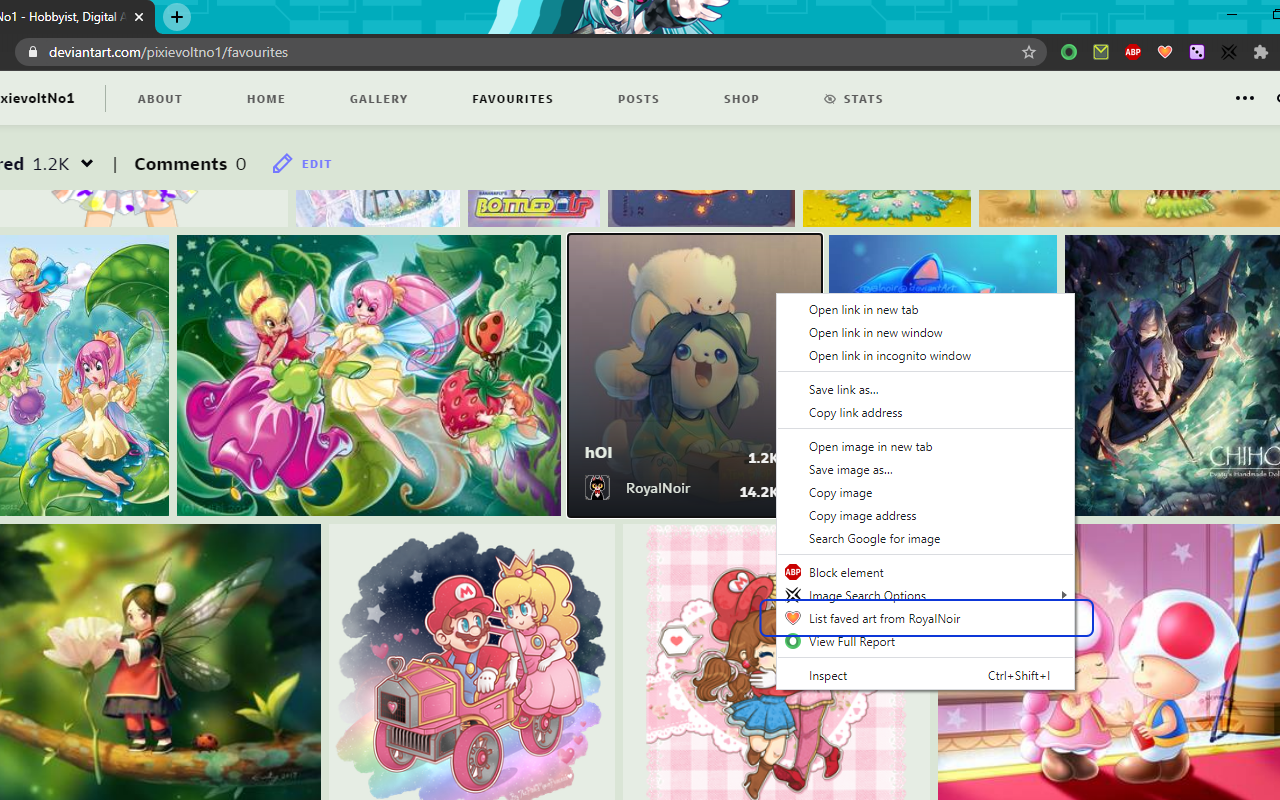Click the Mario and Peach car thumbnail
This screenshot has width=1280, height=800.
pyautogui.click(x=471, y=660)
